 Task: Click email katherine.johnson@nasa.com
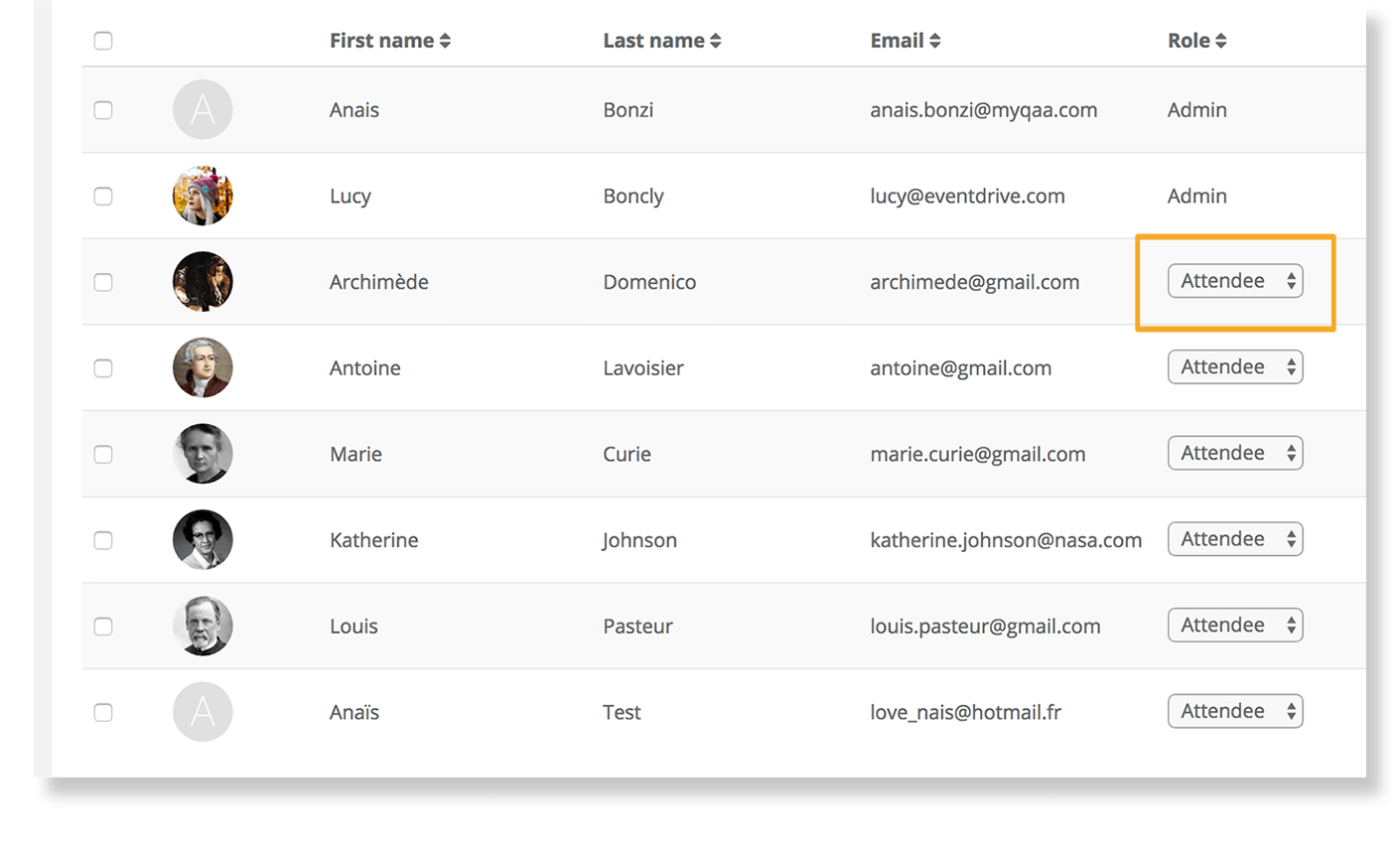1006,540
